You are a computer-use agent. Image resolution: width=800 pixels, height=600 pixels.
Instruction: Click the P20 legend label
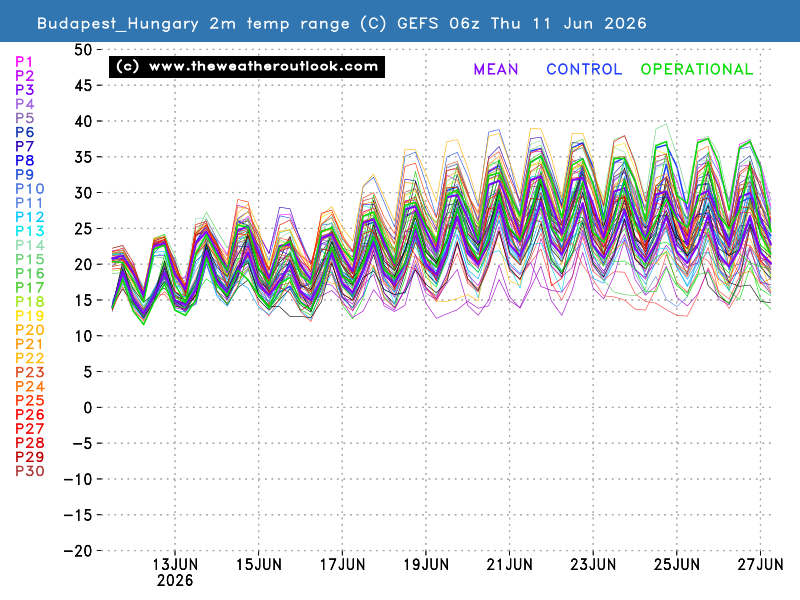tap(30, 330)
